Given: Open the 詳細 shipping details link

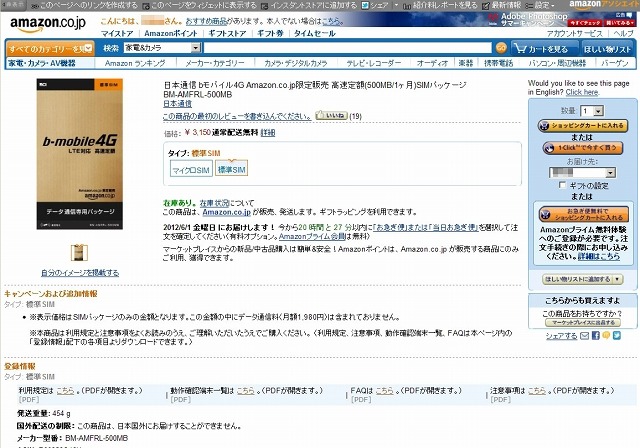Looking at the screenshot, I should tap(268, 133).
